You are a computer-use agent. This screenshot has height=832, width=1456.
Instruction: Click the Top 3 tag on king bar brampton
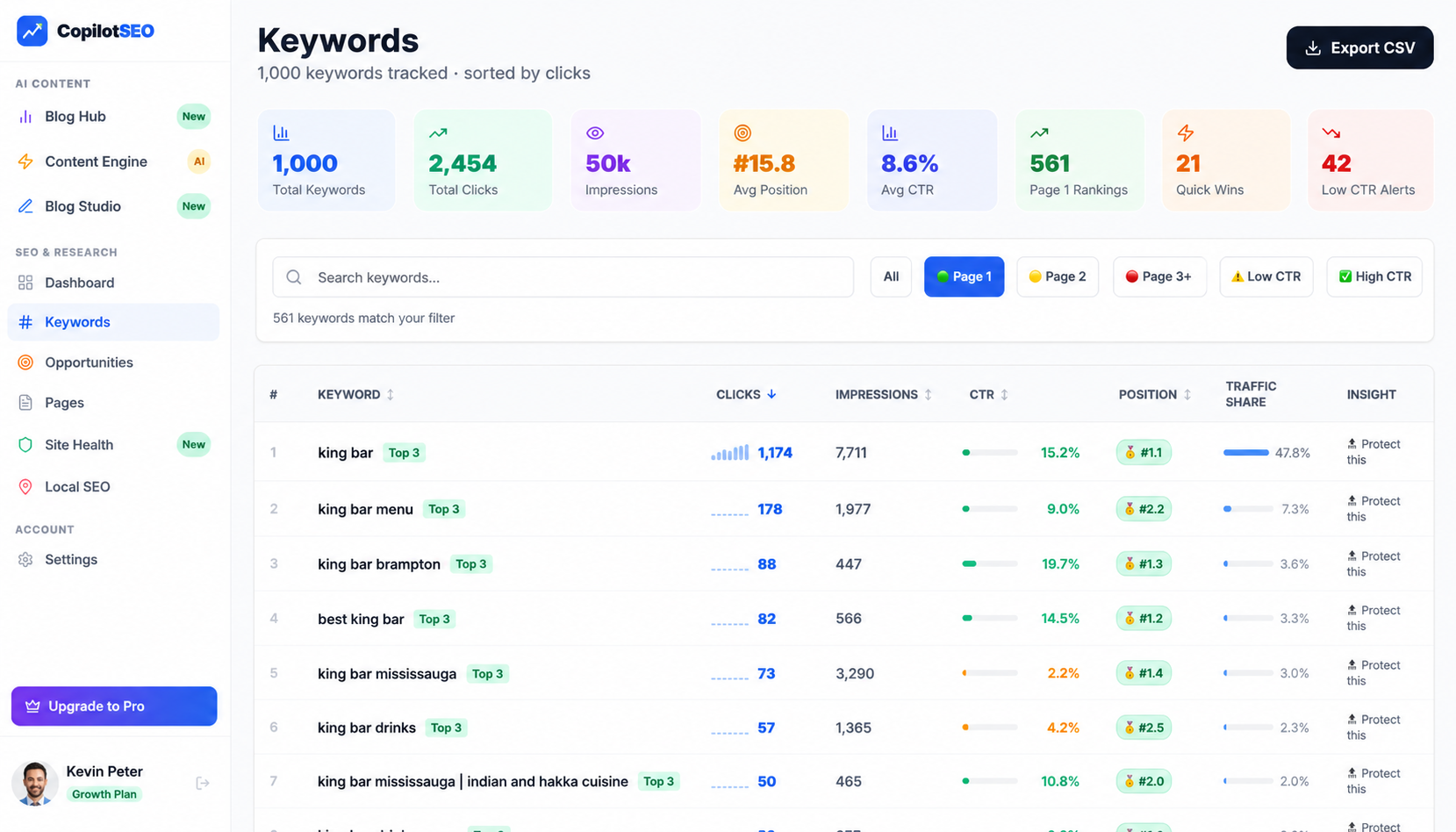471,564
